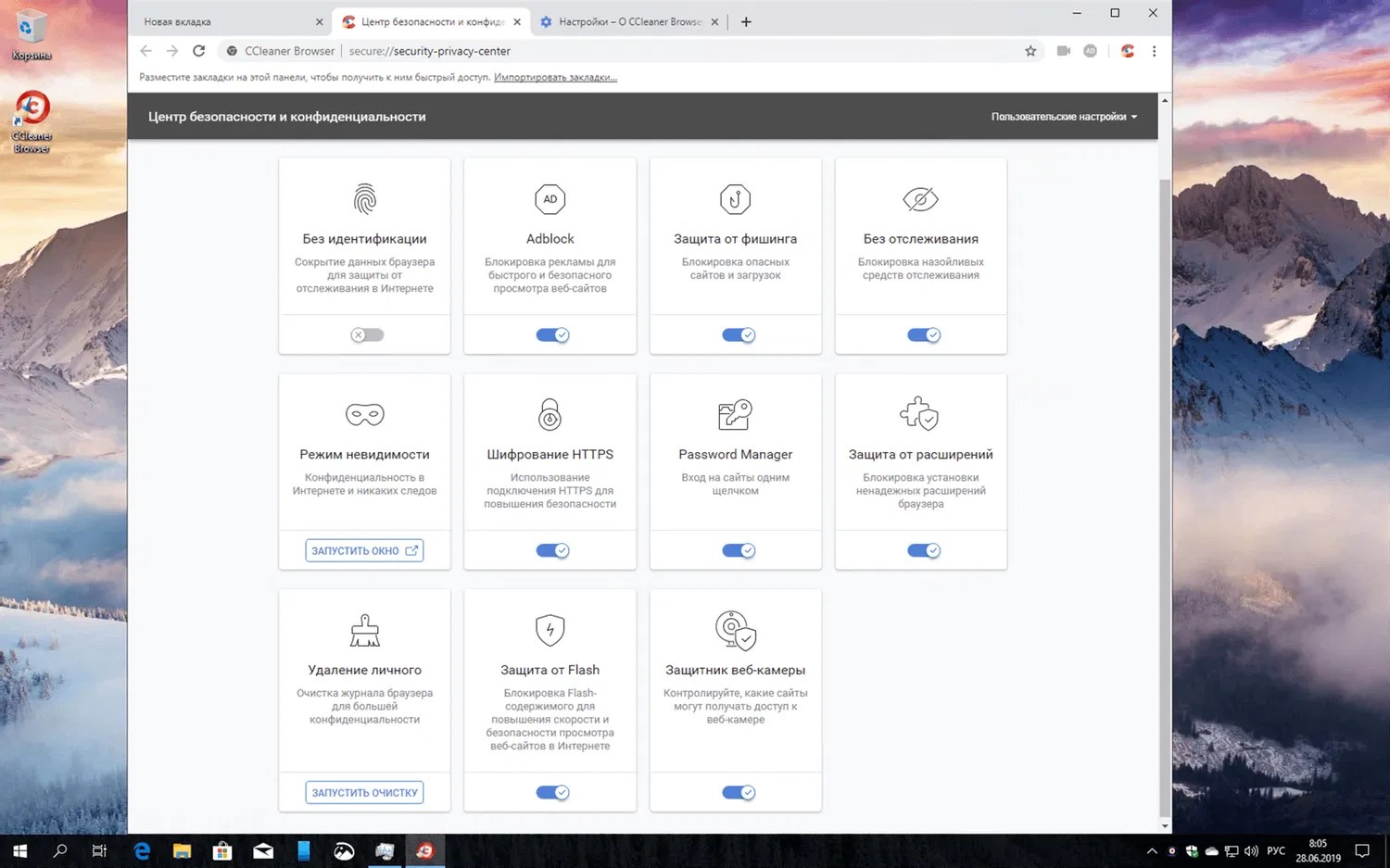Screen dimensions: 1390x868
Task: Click the Password Manager key icon
Action: point(736,414)
